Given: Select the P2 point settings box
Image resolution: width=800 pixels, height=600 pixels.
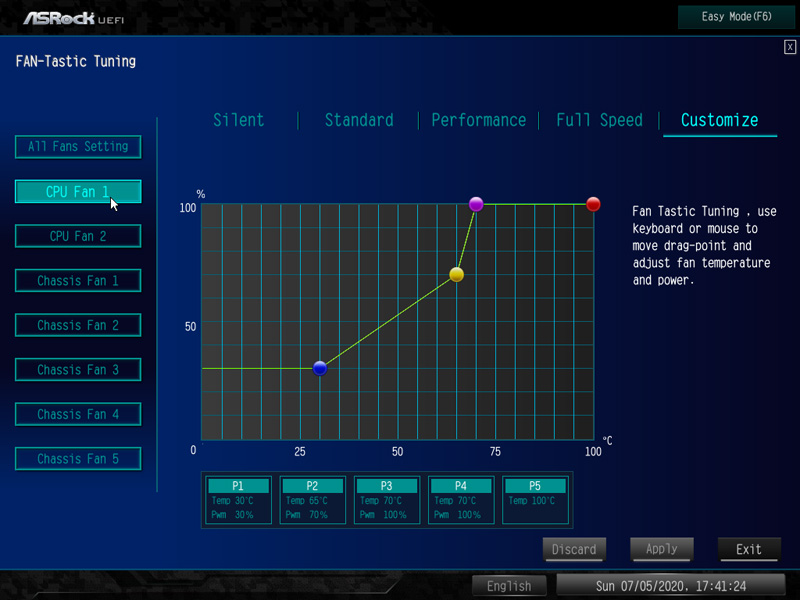Looking at the screenshot, I should (313, 500).
